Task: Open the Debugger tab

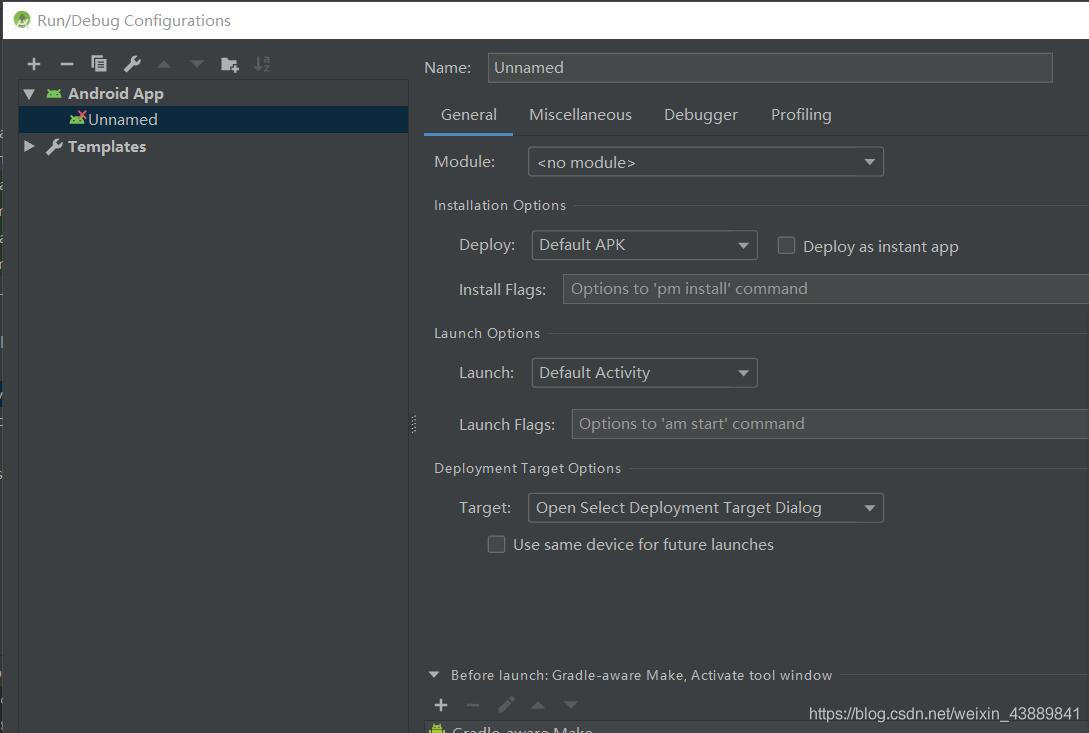Action: 700,114
